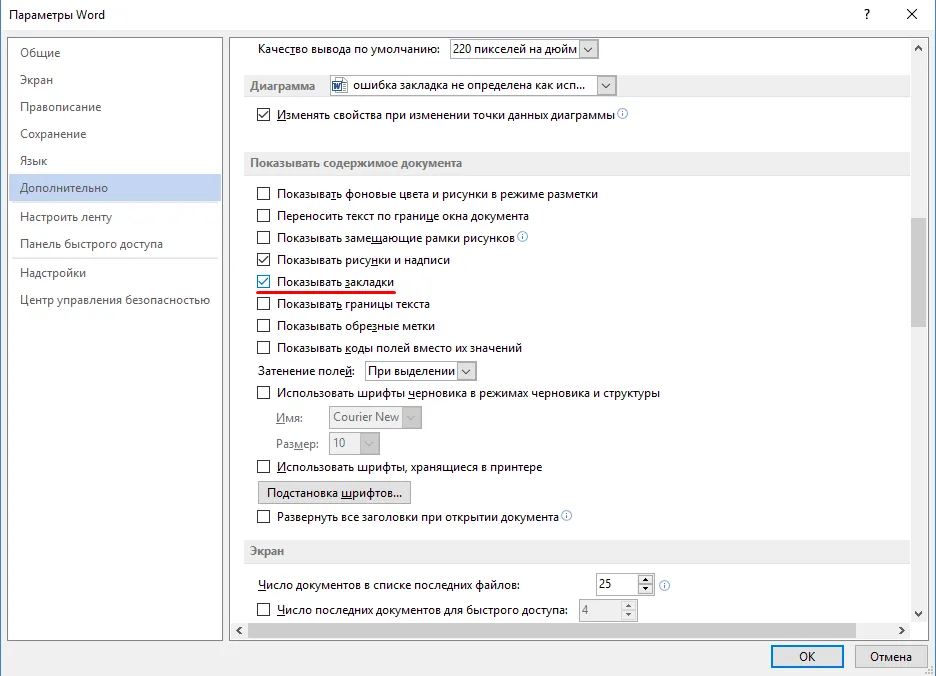Select the Язык category
The width and height of the screenshot is (936, 676).
[115, 161]
